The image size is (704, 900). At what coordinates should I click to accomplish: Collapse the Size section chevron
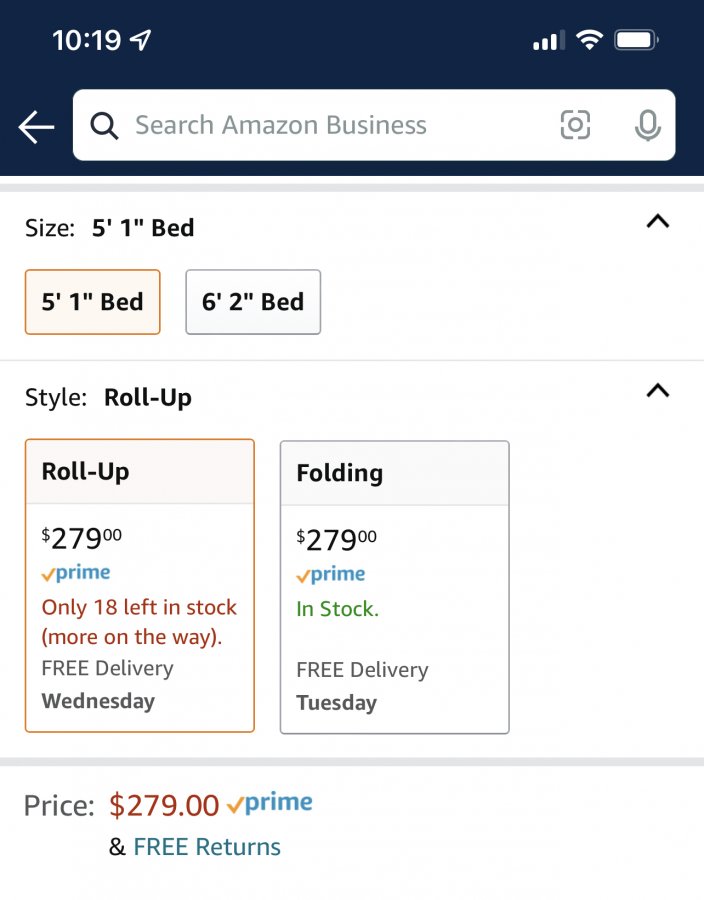pyautogui.click(x=658, y=222)
